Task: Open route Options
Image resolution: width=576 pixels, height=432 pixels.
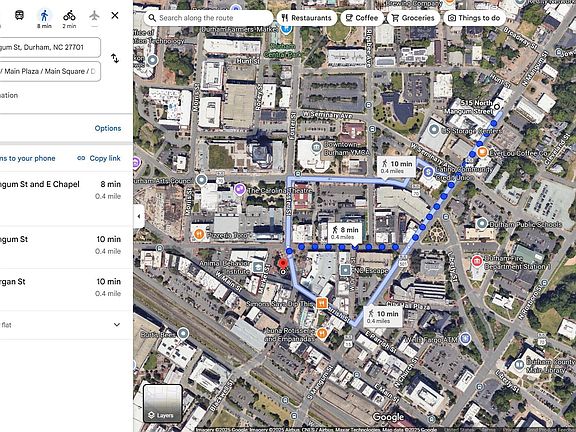Action: (108, 128)
